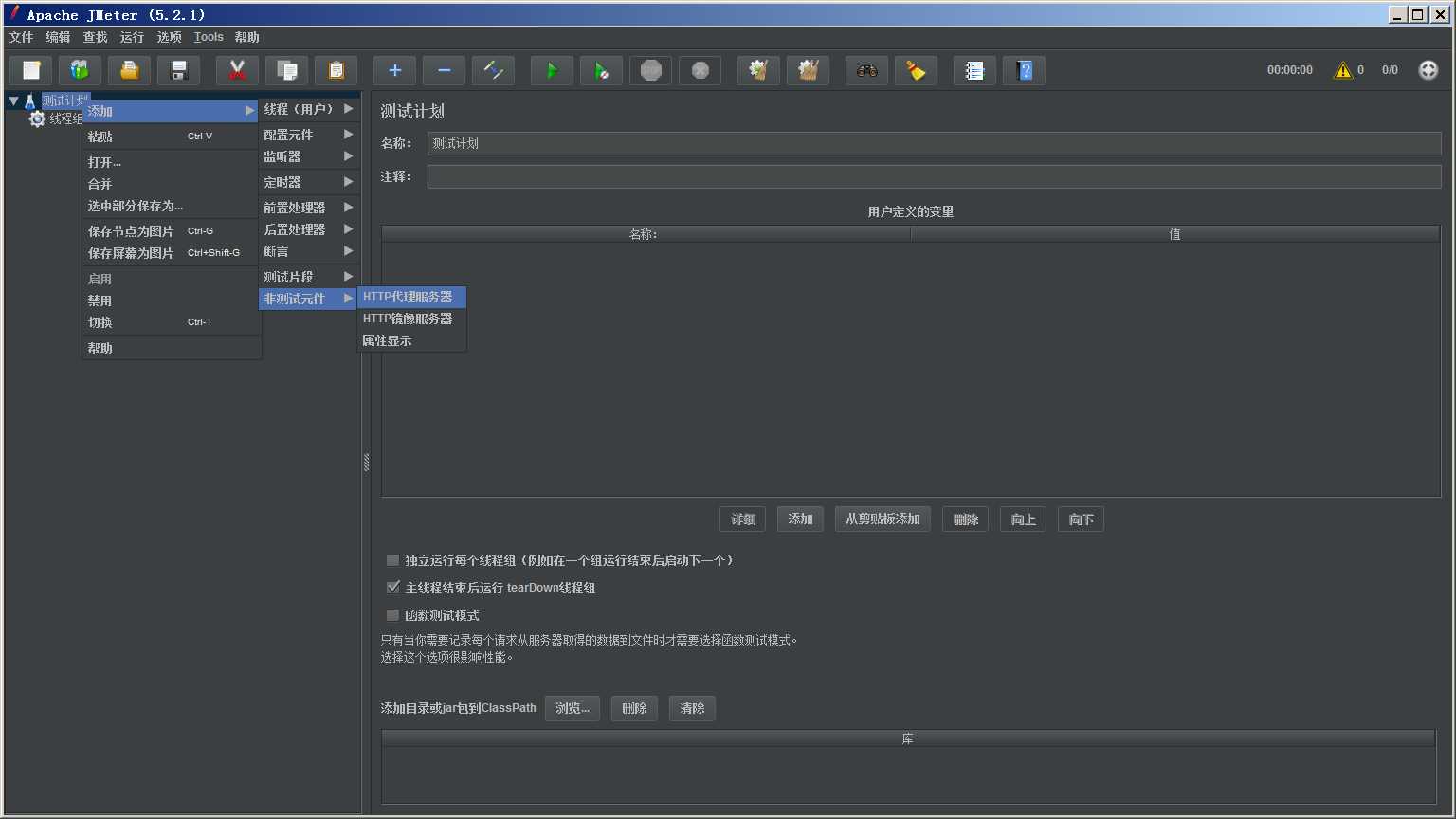Click the thread group gear icon in tree
The width and height of the screenshot is (1456, 819).
(37, 119)
